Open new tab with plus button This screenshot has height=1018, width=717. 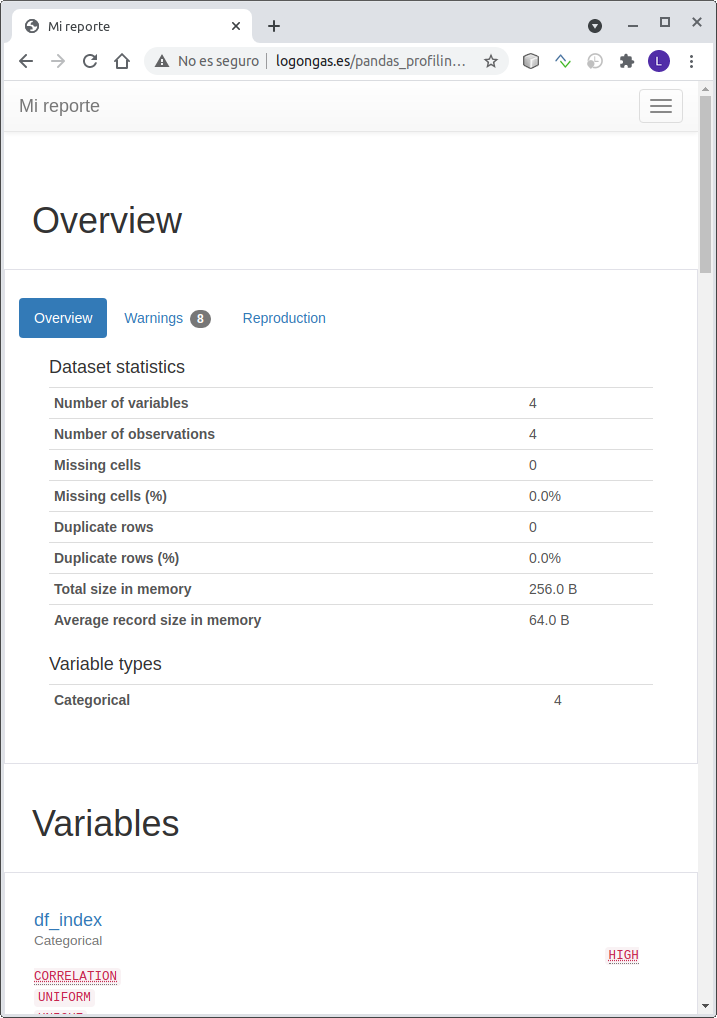pyautogui.click(x=274, y=26)
